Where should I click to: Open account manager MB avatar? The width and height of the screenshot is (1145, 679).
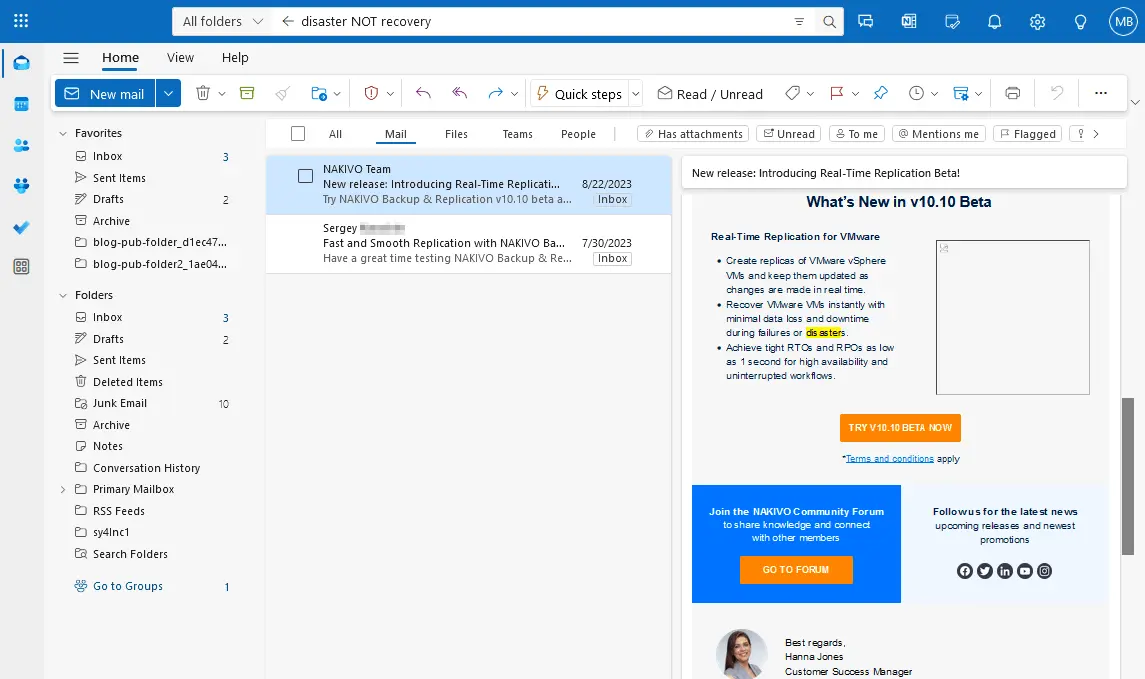tap(1122, 22)
